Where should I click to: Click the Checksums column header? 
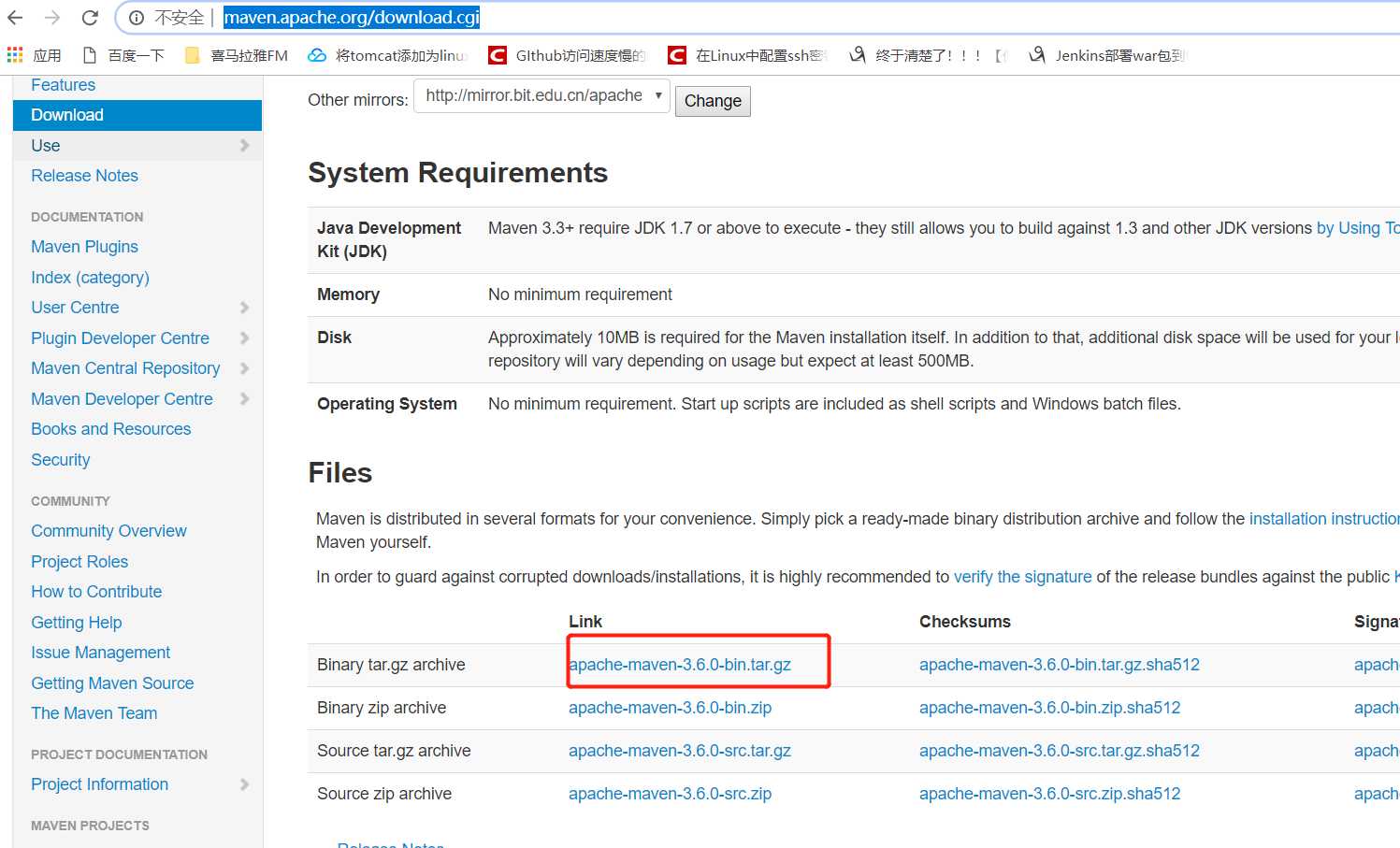965,622
